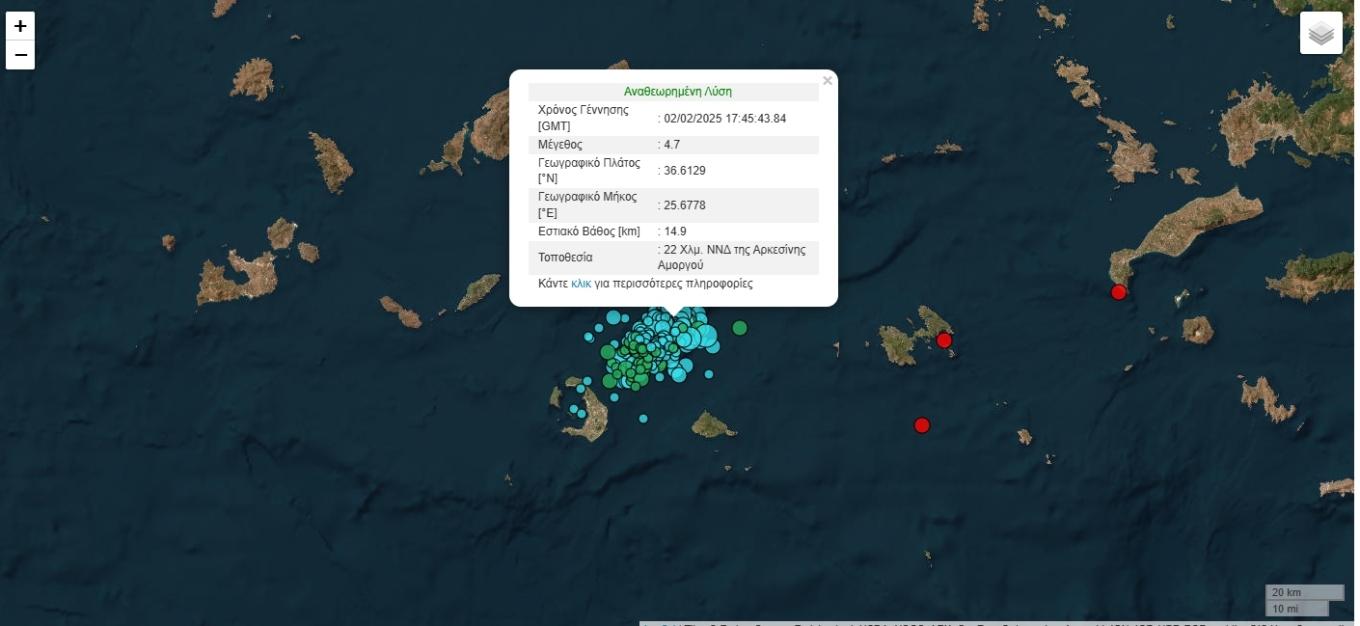Zoom out of the map
Image resolution: width=1360 pixels, height=626 pixels.
[x=20, y=55]
